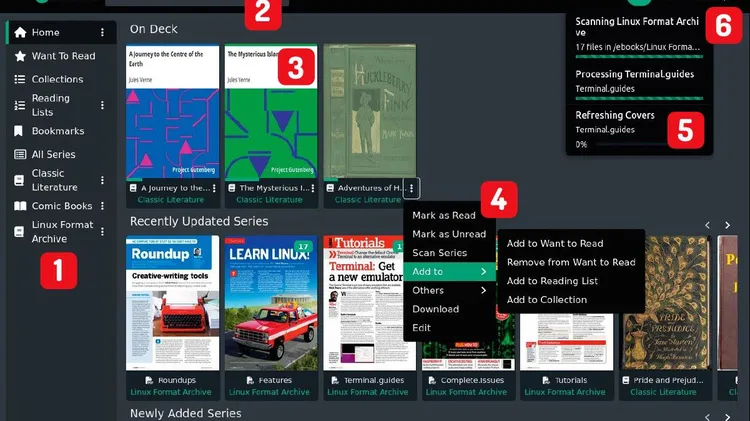
Task: Click the Comic Books open-book icon
Action: point(20,206)
